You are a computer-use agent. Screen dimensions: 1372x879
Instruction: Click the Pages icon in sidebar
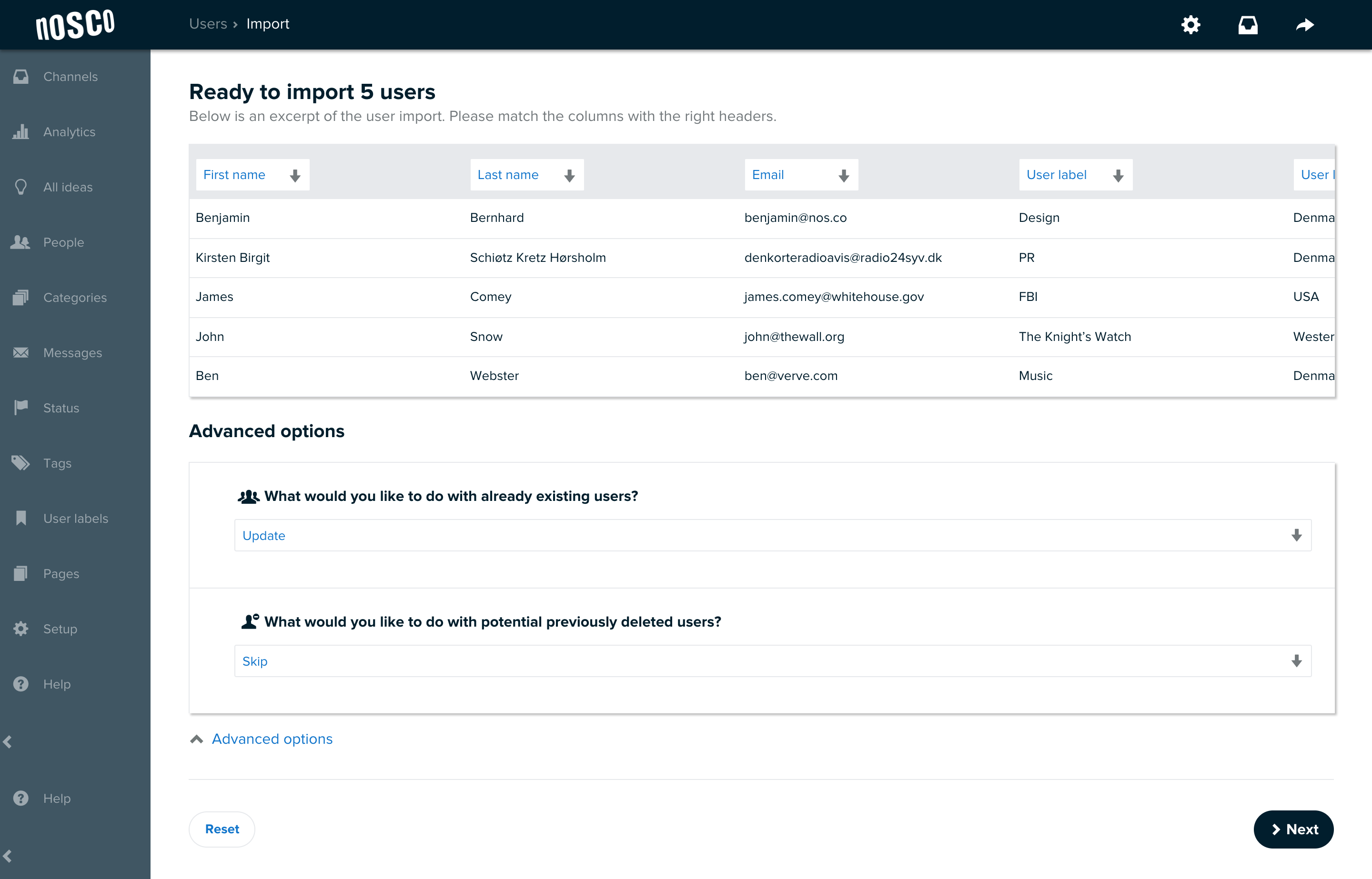[x=21, y=574]
